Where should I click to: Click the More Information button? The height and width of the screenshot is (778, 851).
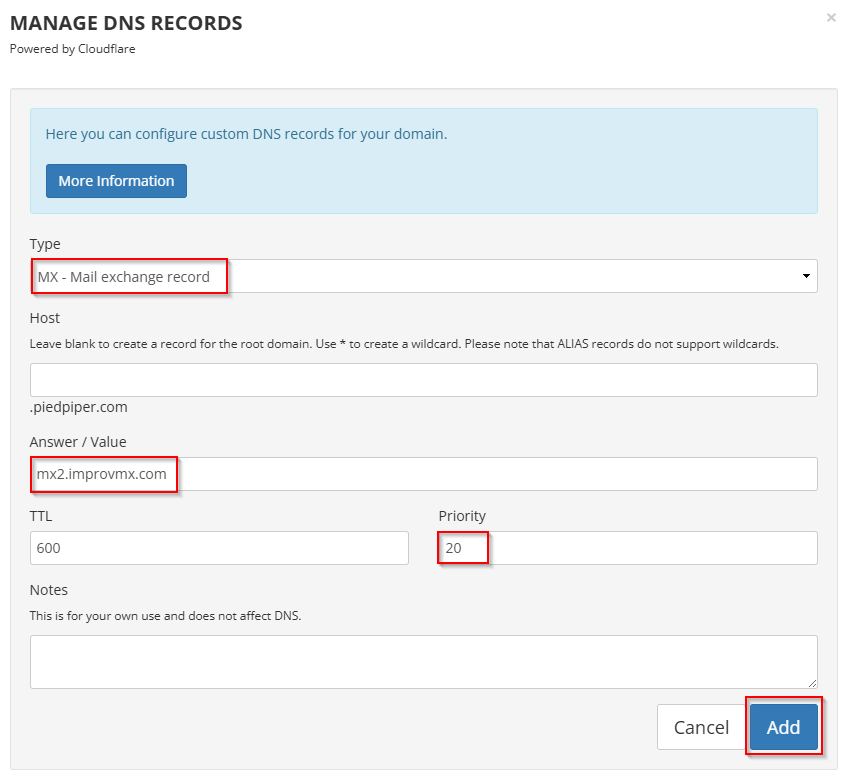point(116,181)
